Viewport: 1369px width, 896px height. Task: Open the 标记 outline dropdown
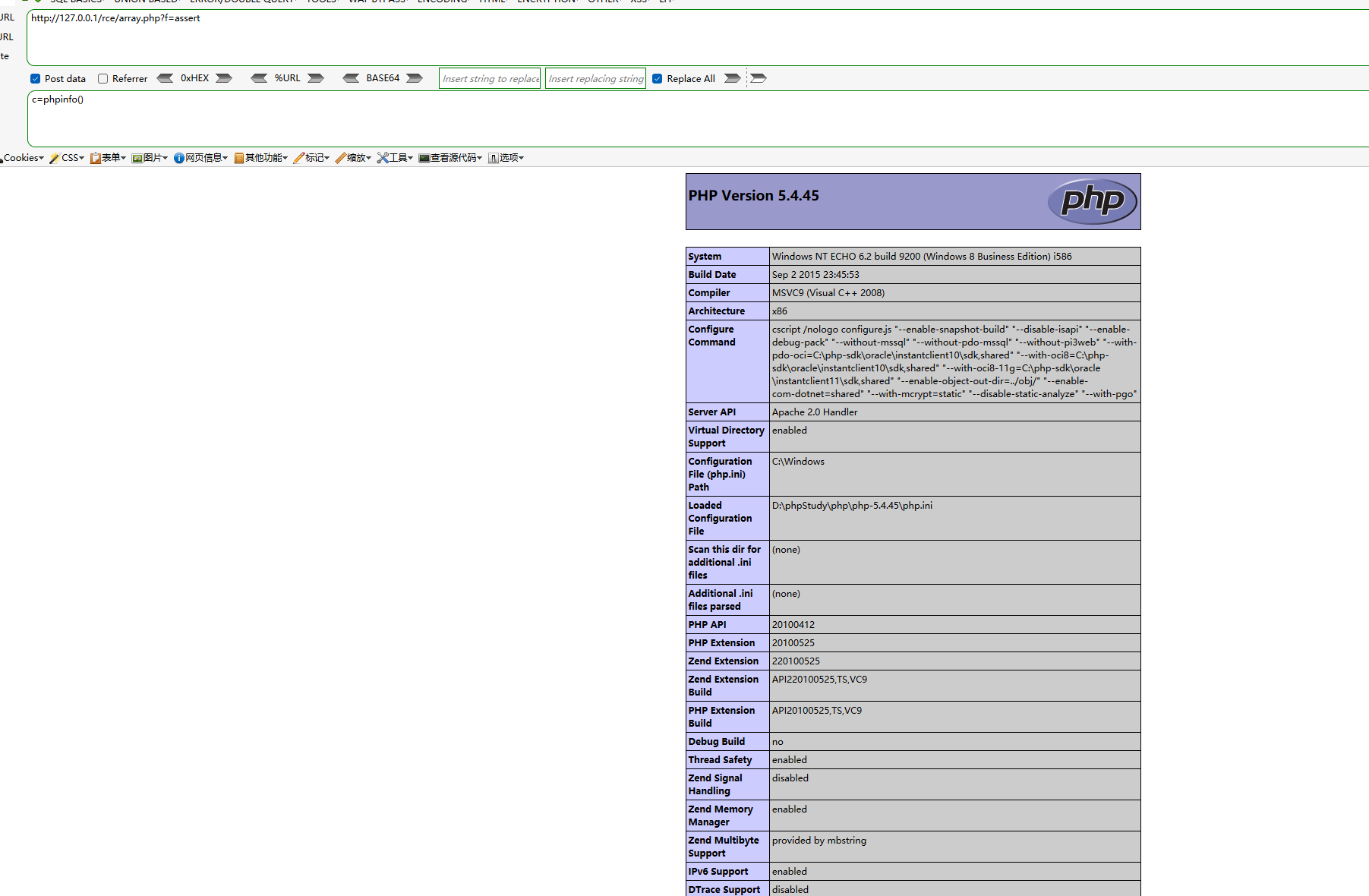tap(312, 158)
